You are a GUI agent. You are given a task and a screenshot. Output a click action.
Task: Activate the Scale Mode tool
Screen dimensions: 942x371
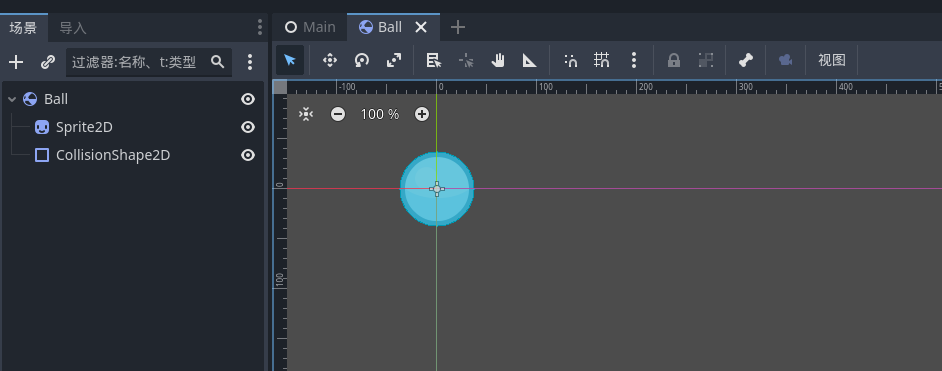(394, 60)
